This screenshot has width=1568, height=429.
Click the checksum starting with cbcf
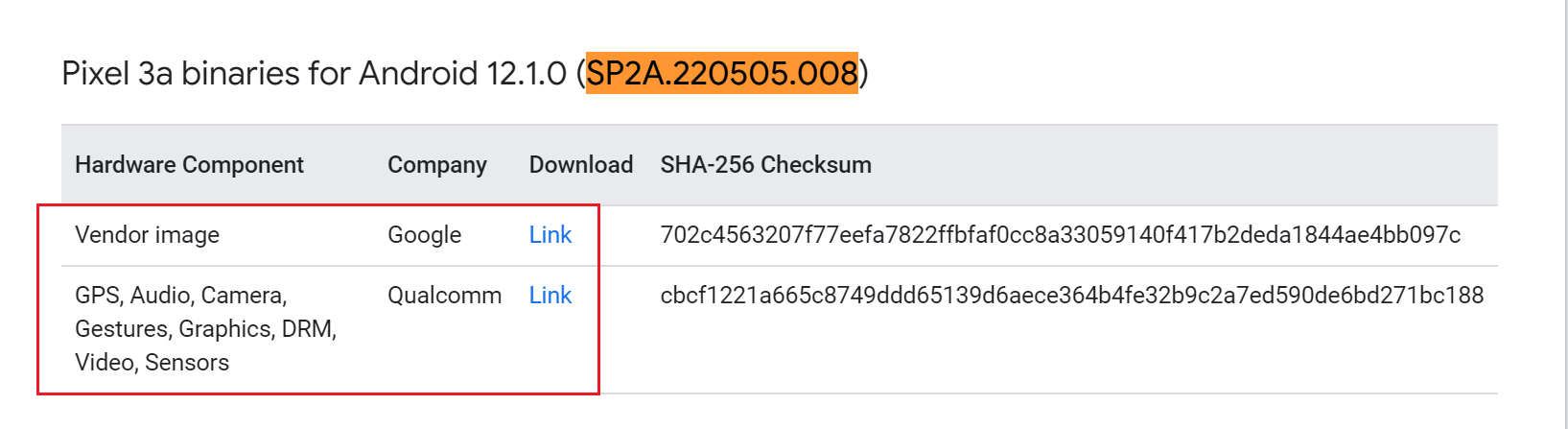click(1071, 296)
